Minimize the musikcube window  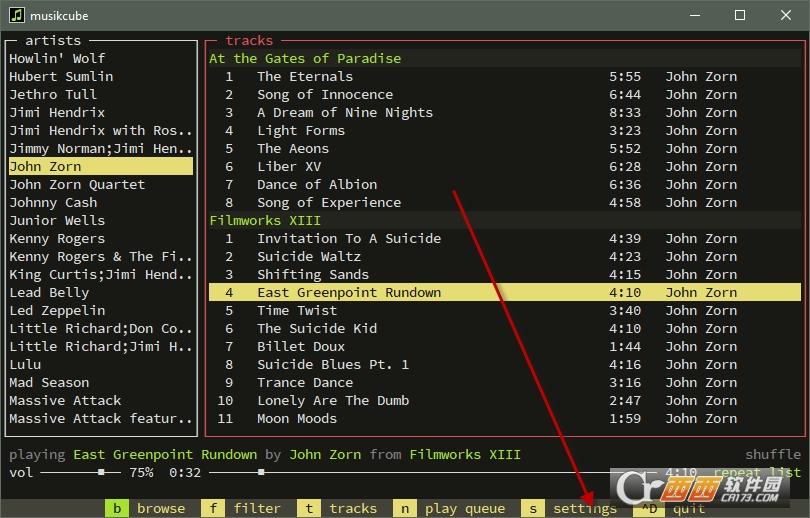695,15
